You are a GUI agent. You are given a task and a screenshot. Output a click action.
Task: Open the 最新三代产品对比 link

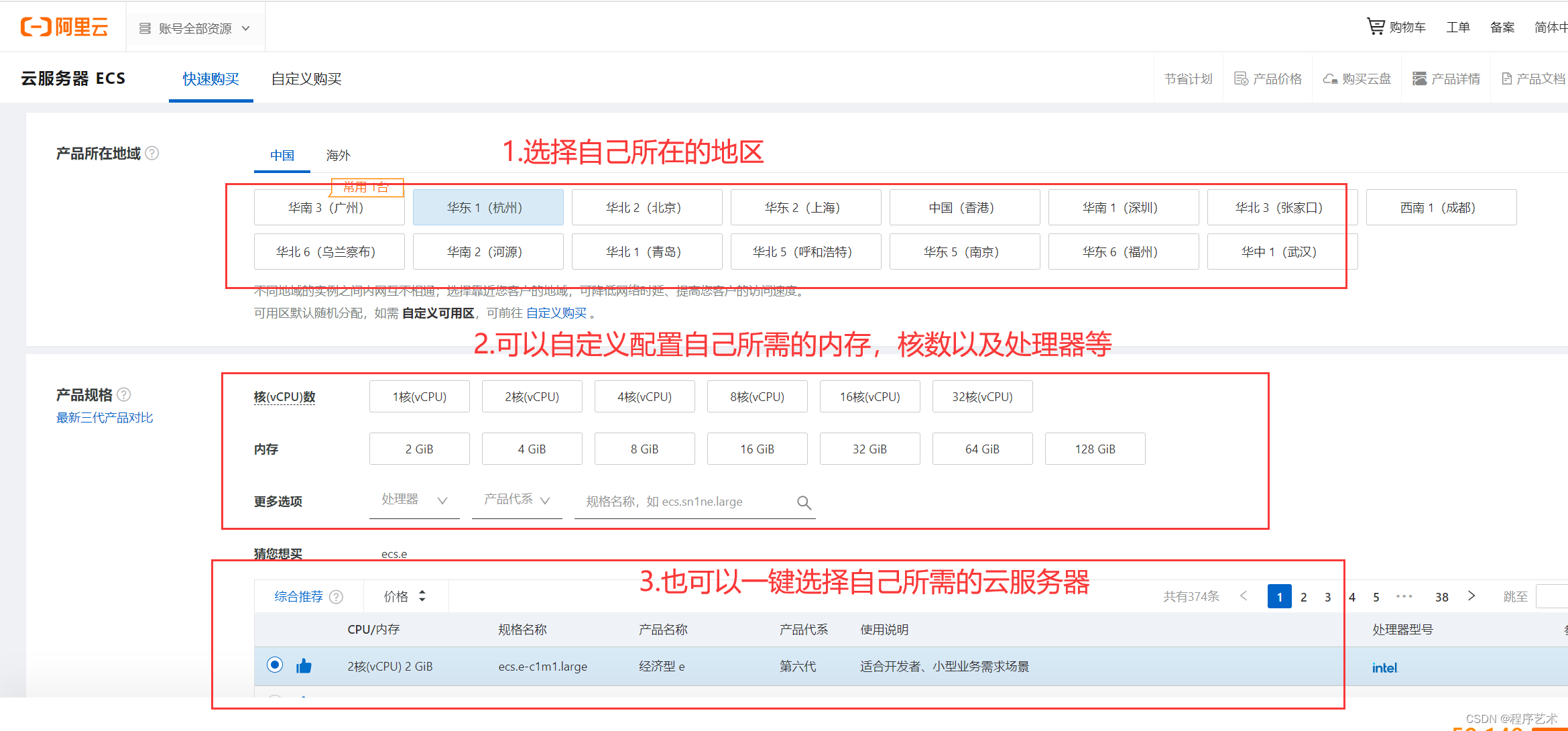(x=105, y=418)
